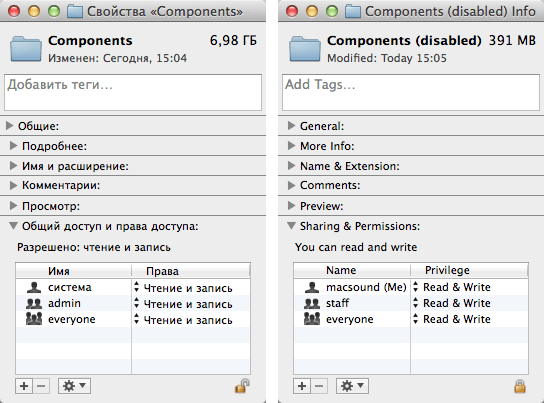Click the locked padlock in Components (disabled) window
Screen dimensions: 544x403
520,386
